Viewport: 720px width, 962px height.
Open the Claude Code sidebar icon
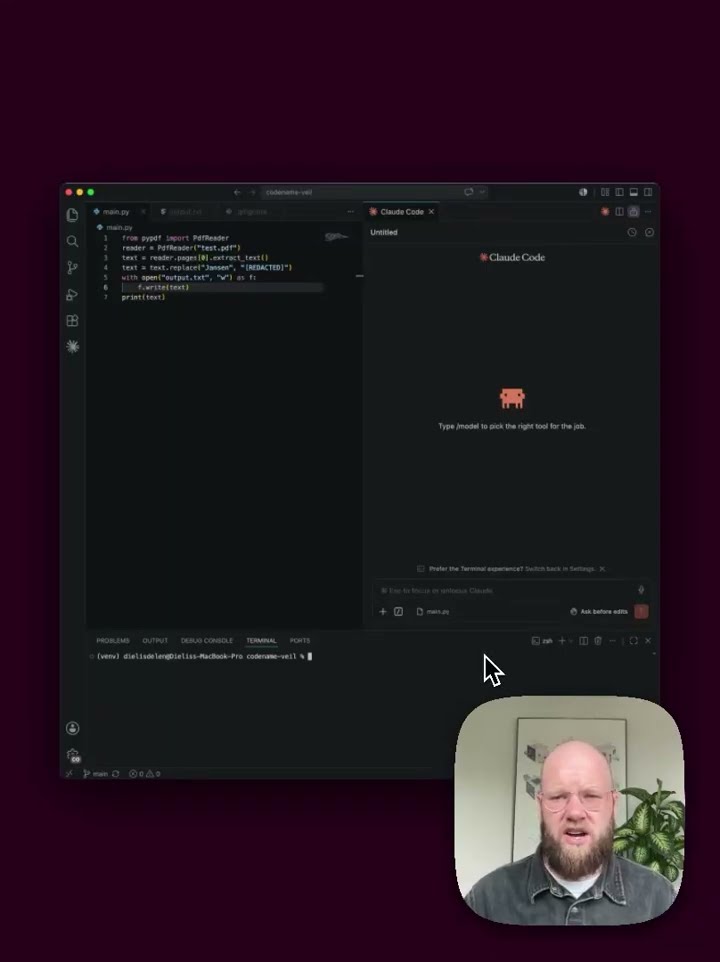[x=72, y=347]
